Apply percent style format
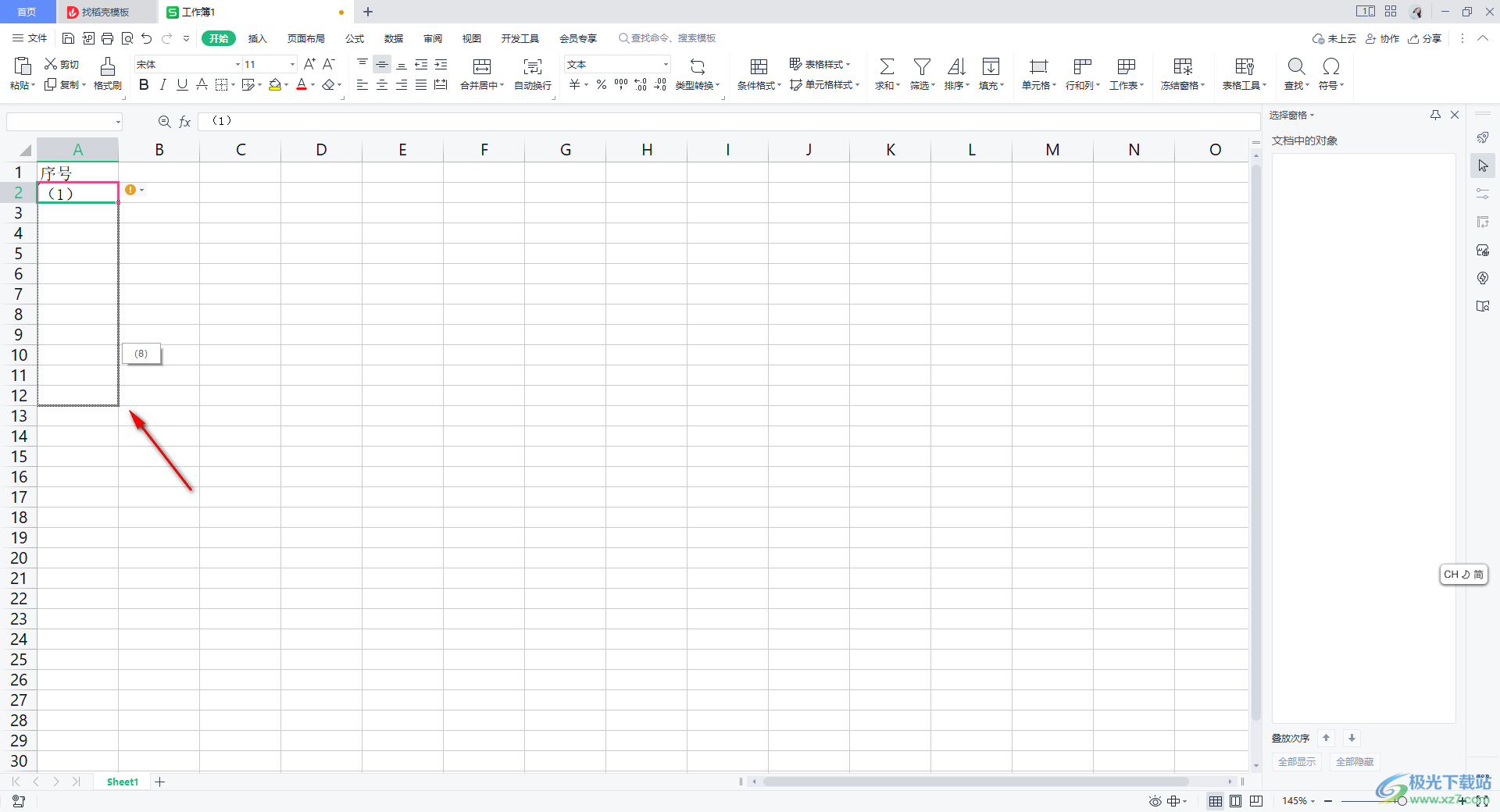This screenshot has width=1500, height=812. coord(602,84)
